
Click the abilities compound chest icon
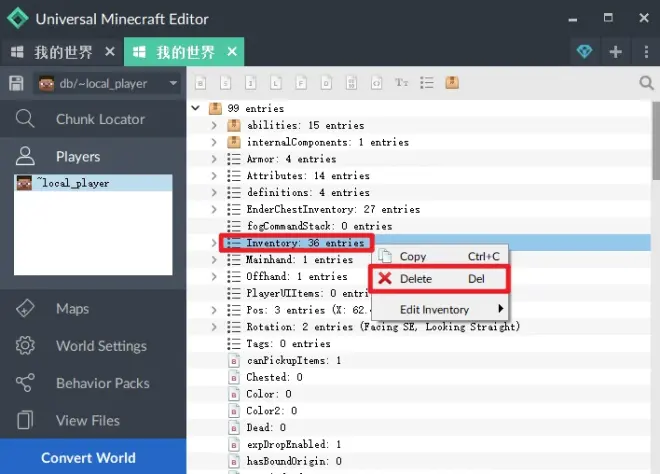click(234, 125)
